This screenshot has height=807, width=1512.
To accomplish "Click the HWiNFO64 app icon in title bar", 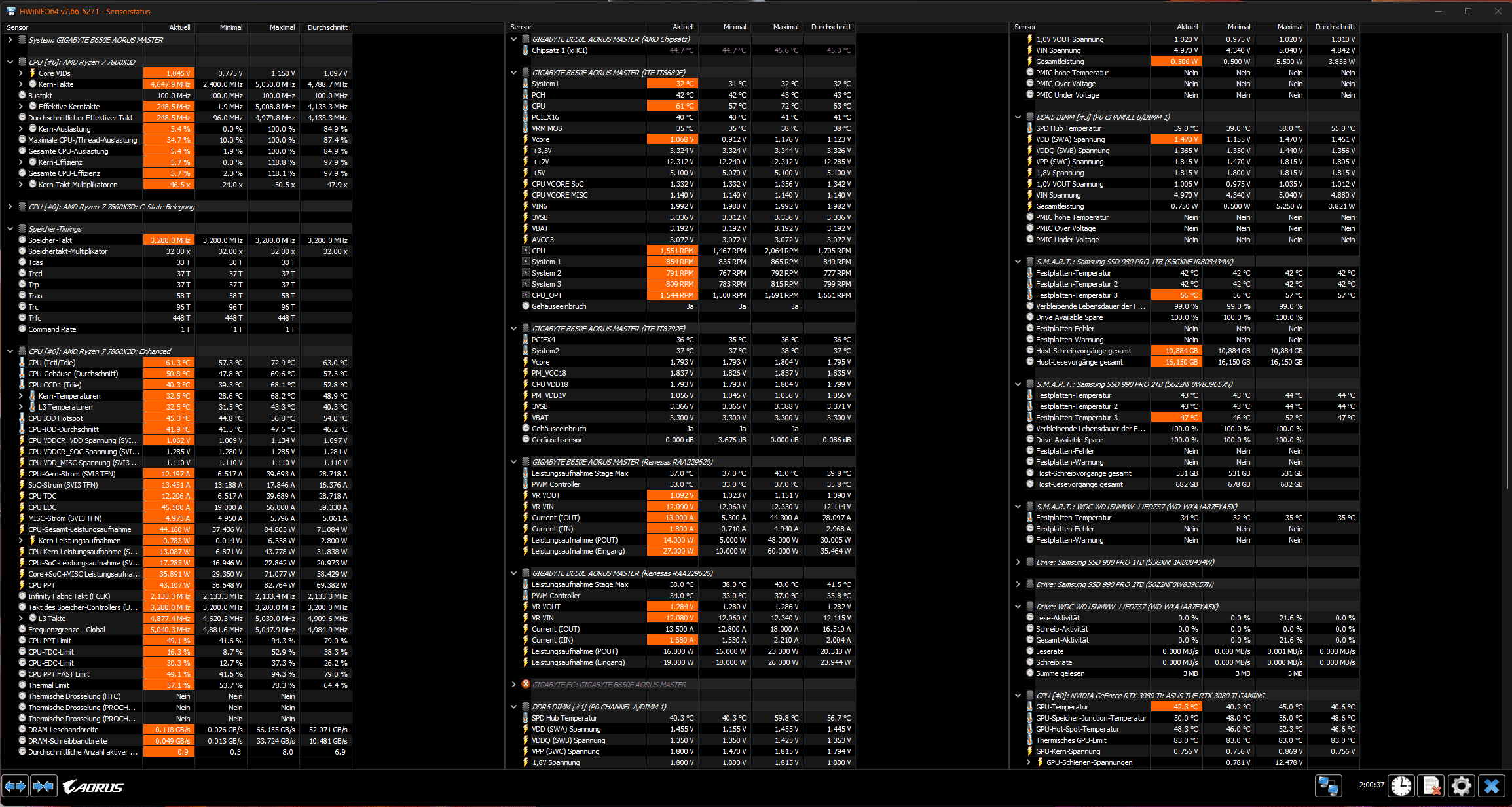I will click(10, 11).
